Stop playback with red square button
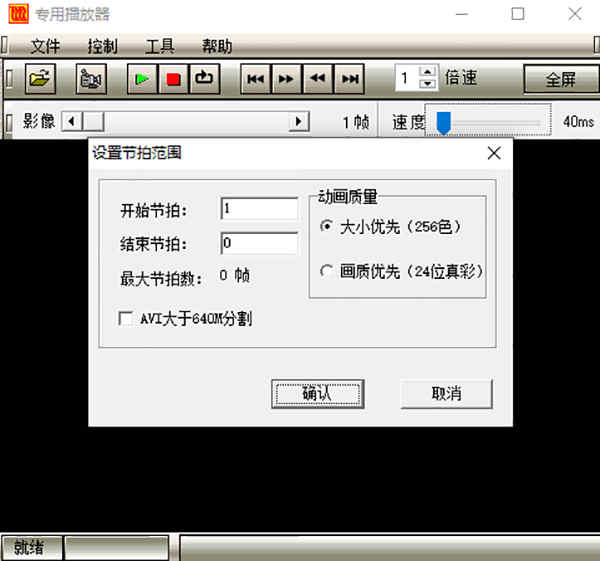The height and width of the screenshot is (561, 600). pos(173,79)
